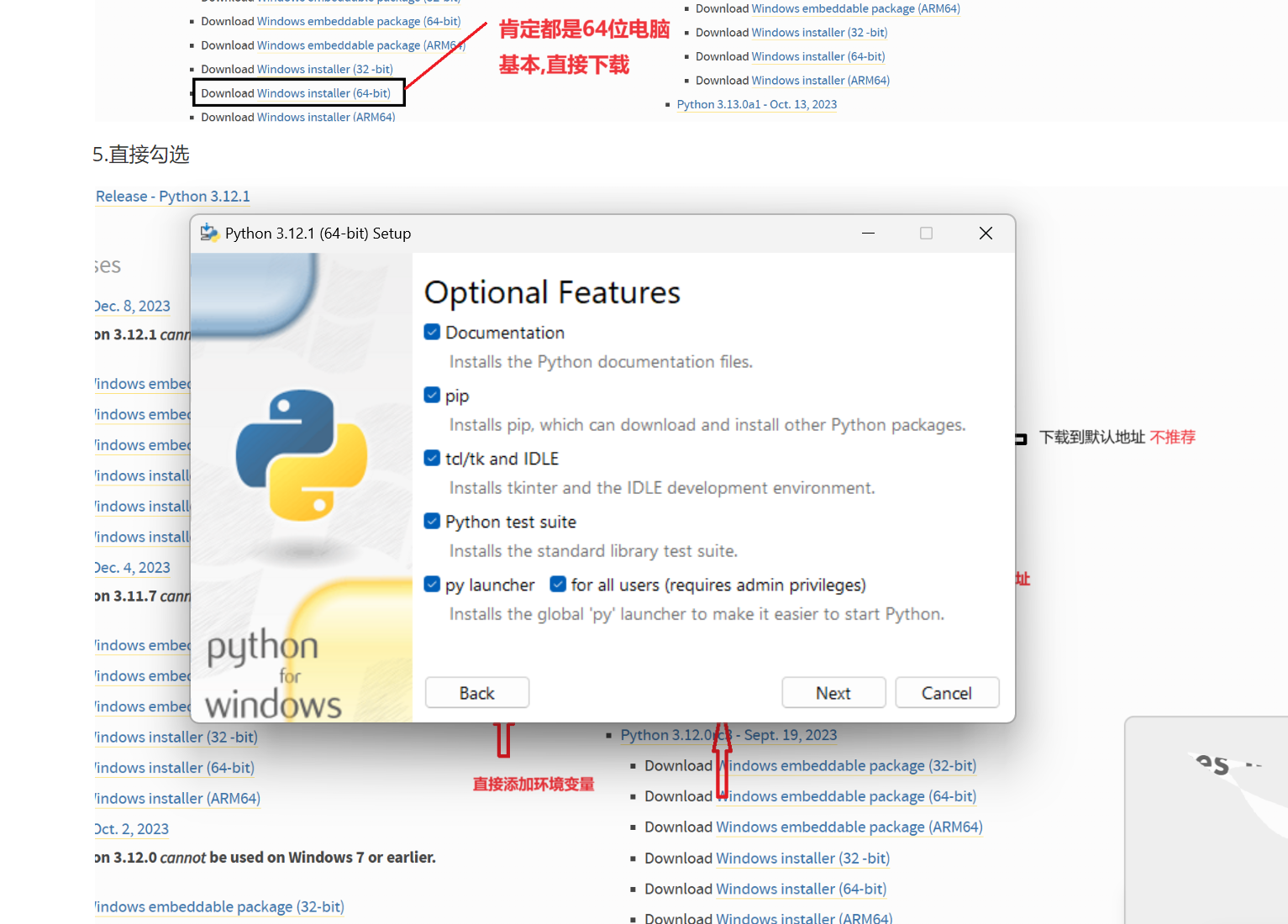Toggle the Documentation checkbox
The width and height of the screenshot is (1288, 924).
pyautogui.click(x=432, y=333)
